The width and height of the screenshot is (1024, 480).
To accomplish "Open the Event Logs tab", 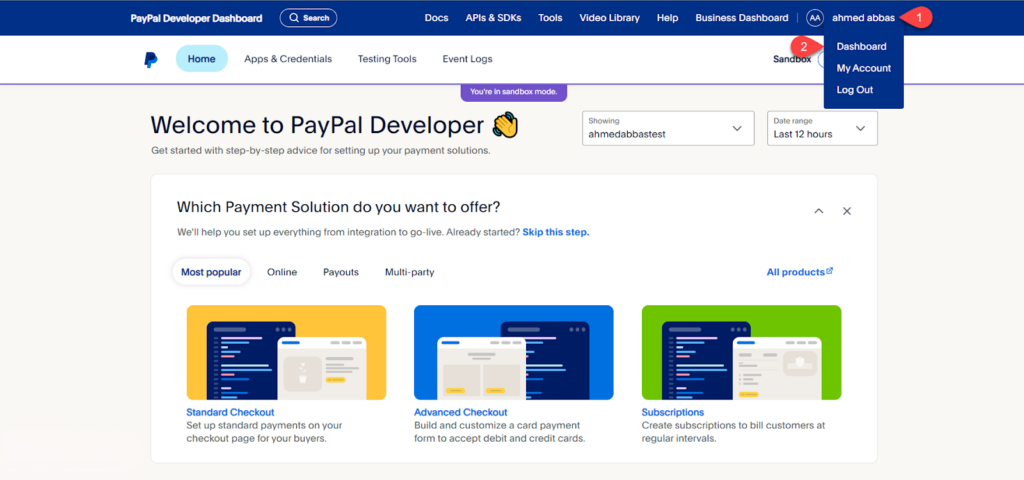I will [x=468, y=59].
